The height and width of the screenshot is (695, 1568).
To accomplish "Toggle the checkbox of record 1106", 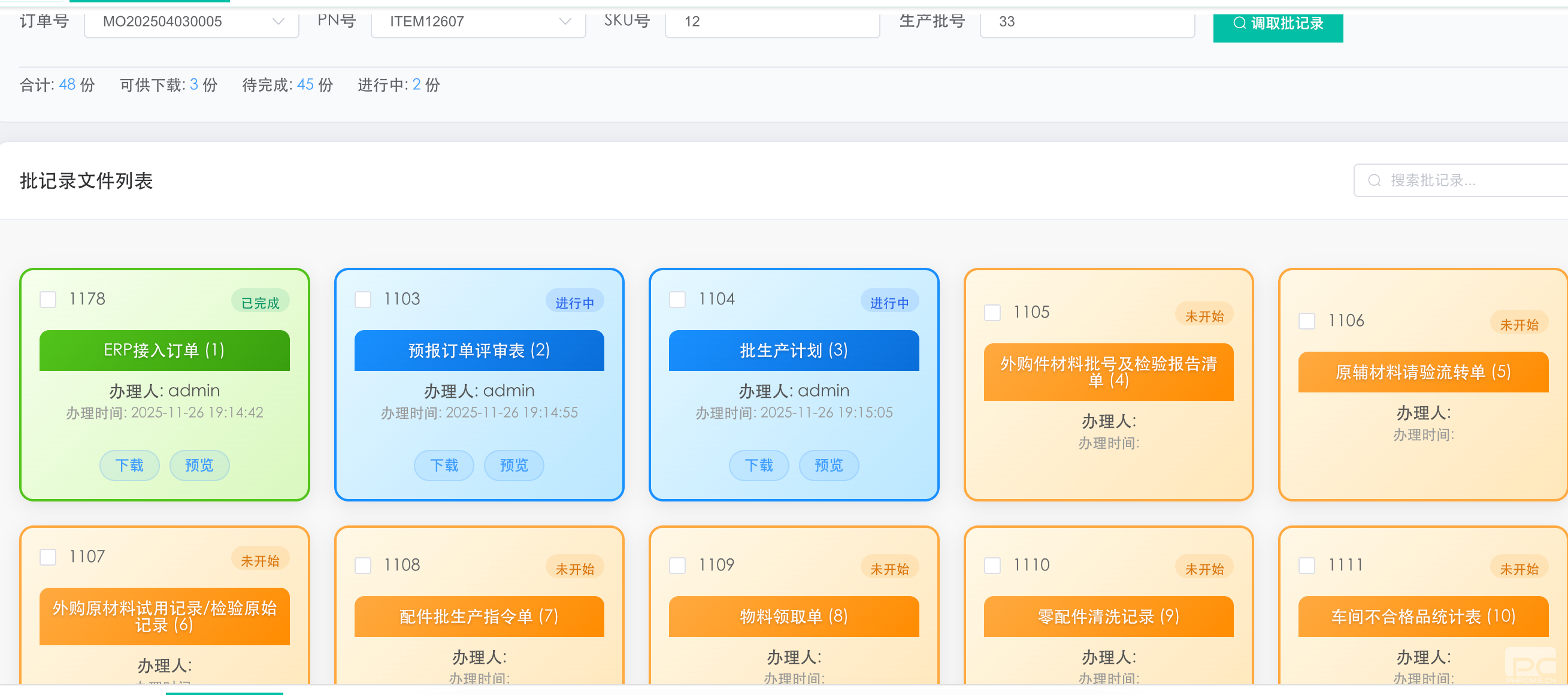I will tap(1306, 321).
